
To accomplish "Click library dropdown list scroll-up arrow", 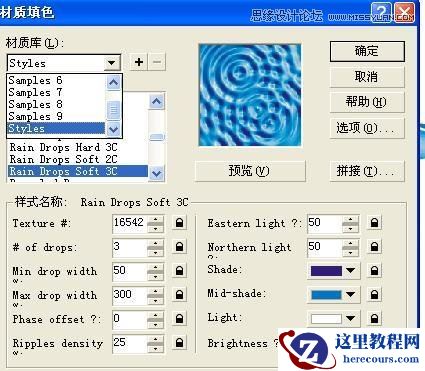I will point(113,82).
